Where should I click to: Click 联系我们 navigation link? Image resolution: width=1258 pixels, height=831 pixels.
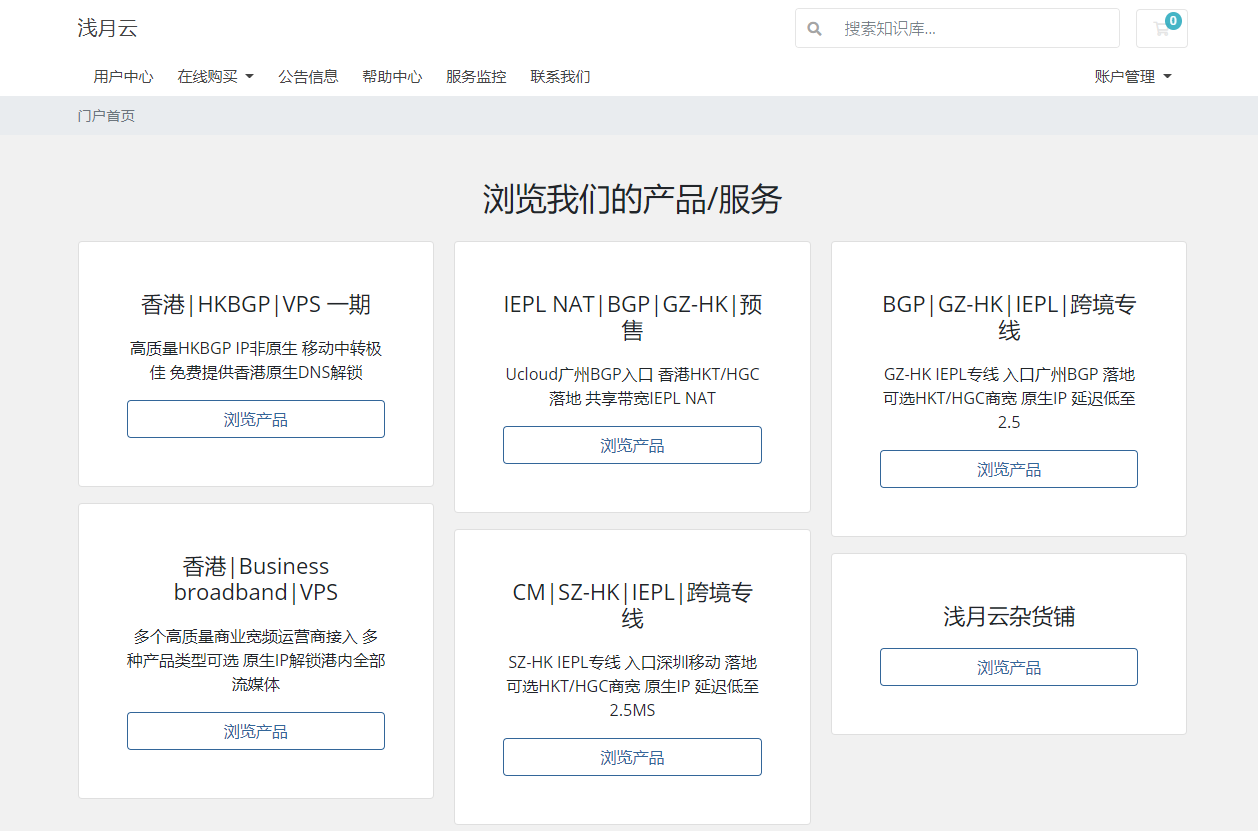560,77
